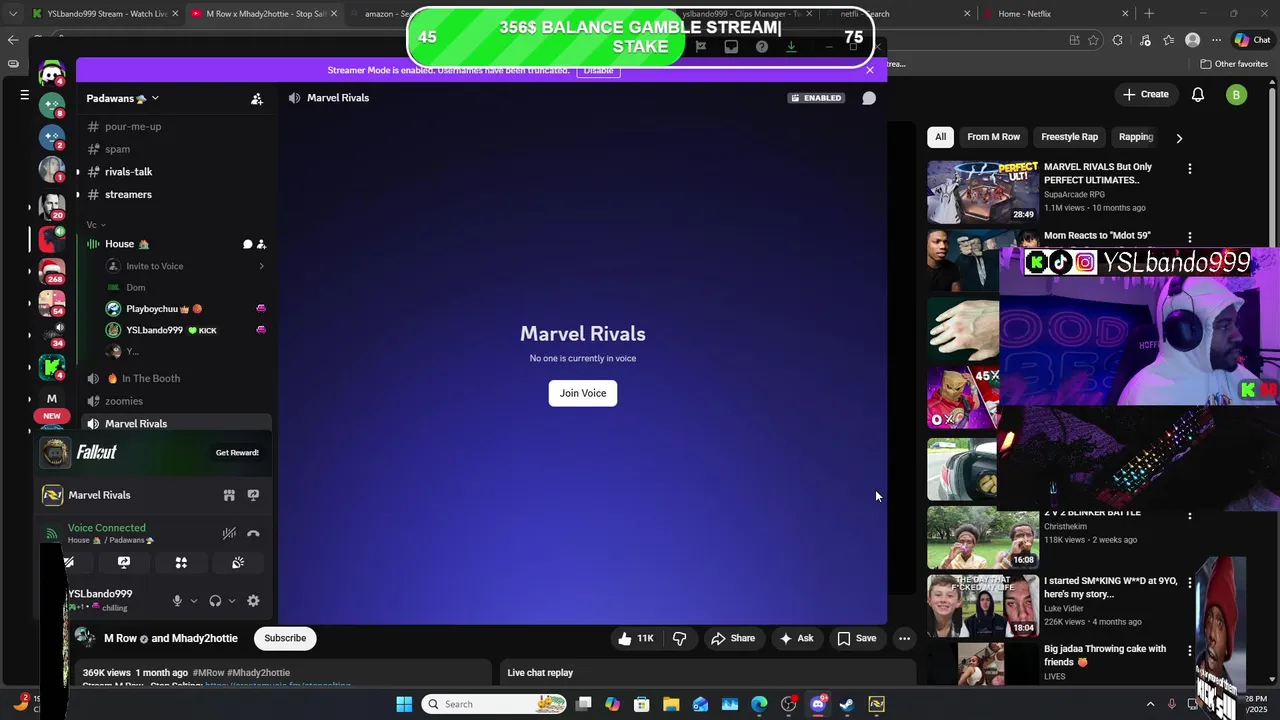
Task: Open green K server icon
Action: coord(52,367)
